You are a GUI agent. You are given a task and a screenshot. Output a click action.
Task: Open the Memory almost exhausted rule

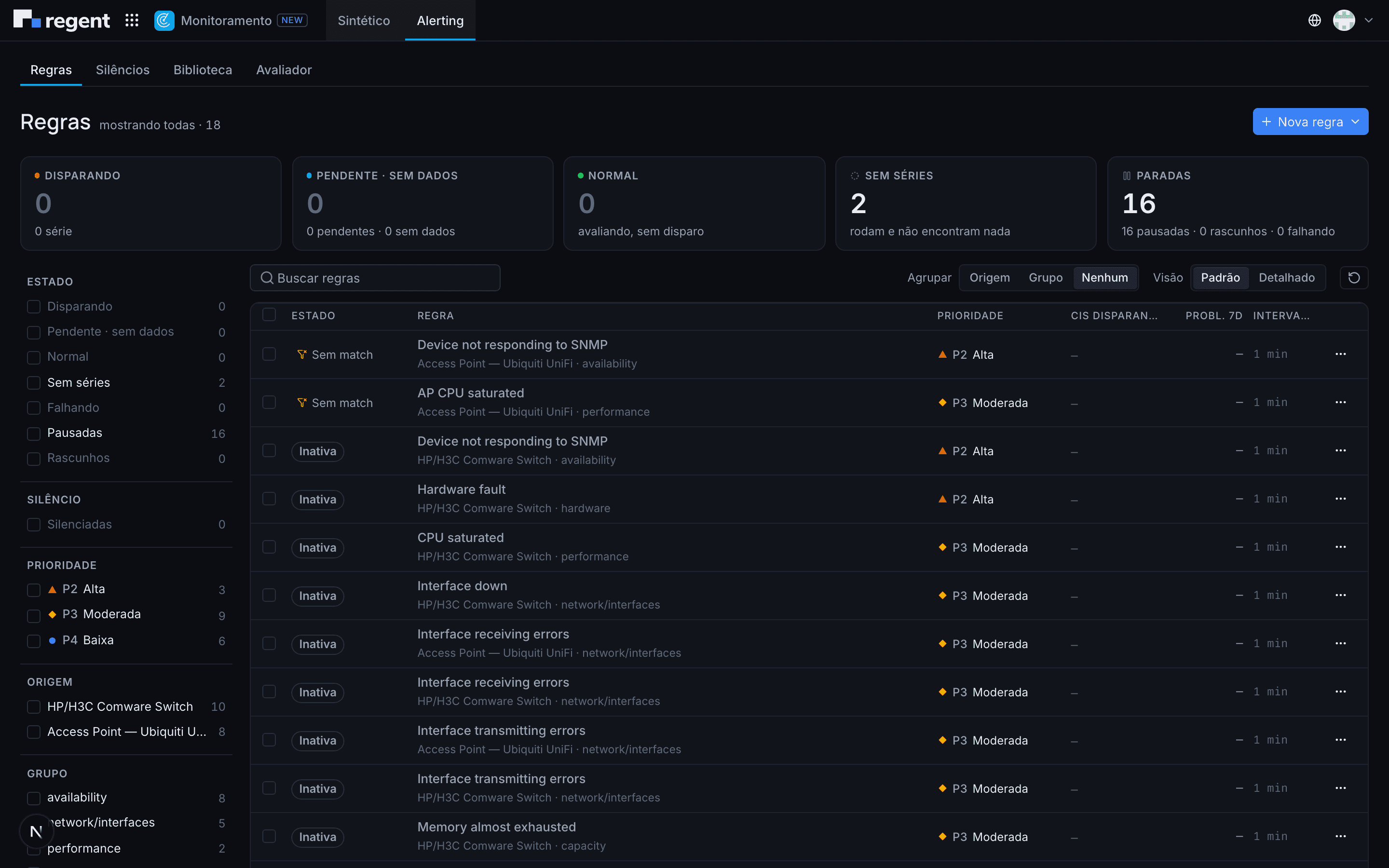point(496,827)
